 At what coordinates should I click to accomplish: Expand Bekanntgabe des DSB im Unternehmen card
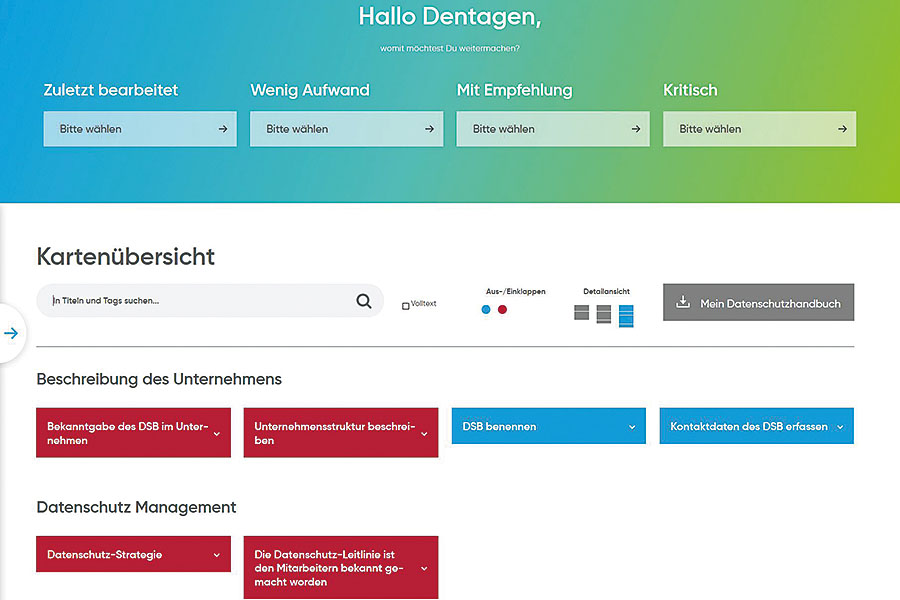216,434
